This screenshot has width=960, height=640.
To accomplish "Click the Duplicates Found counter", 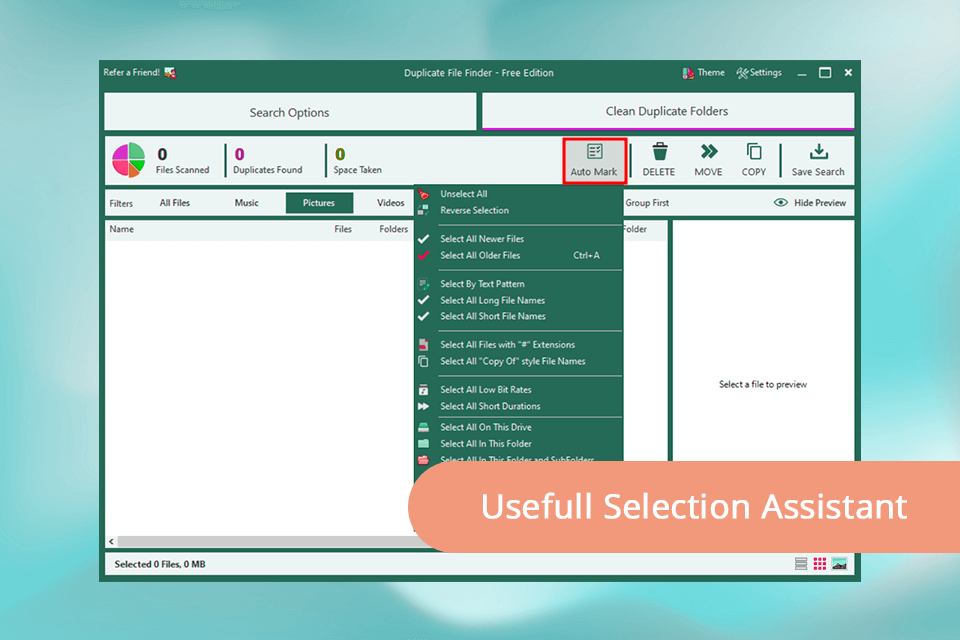I will (268, 160).
